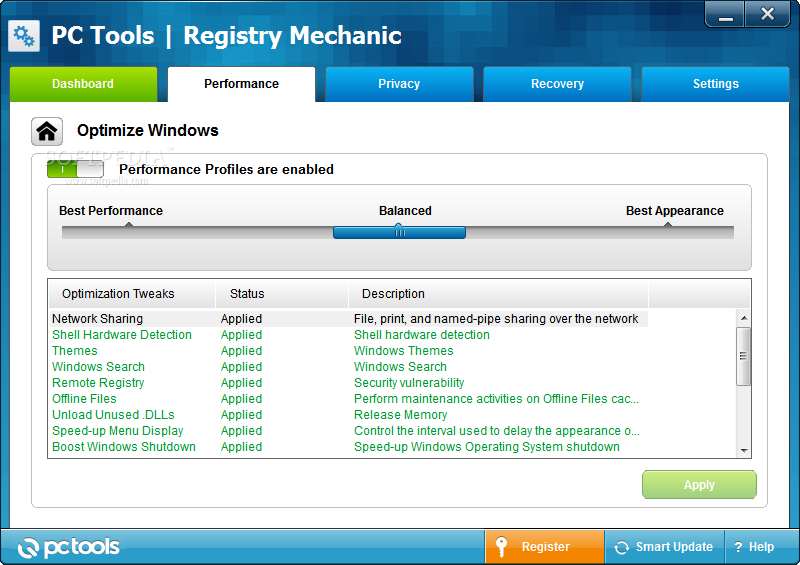
Task: Click the tweaks list scroll down arrow
Action: point(744,450)
